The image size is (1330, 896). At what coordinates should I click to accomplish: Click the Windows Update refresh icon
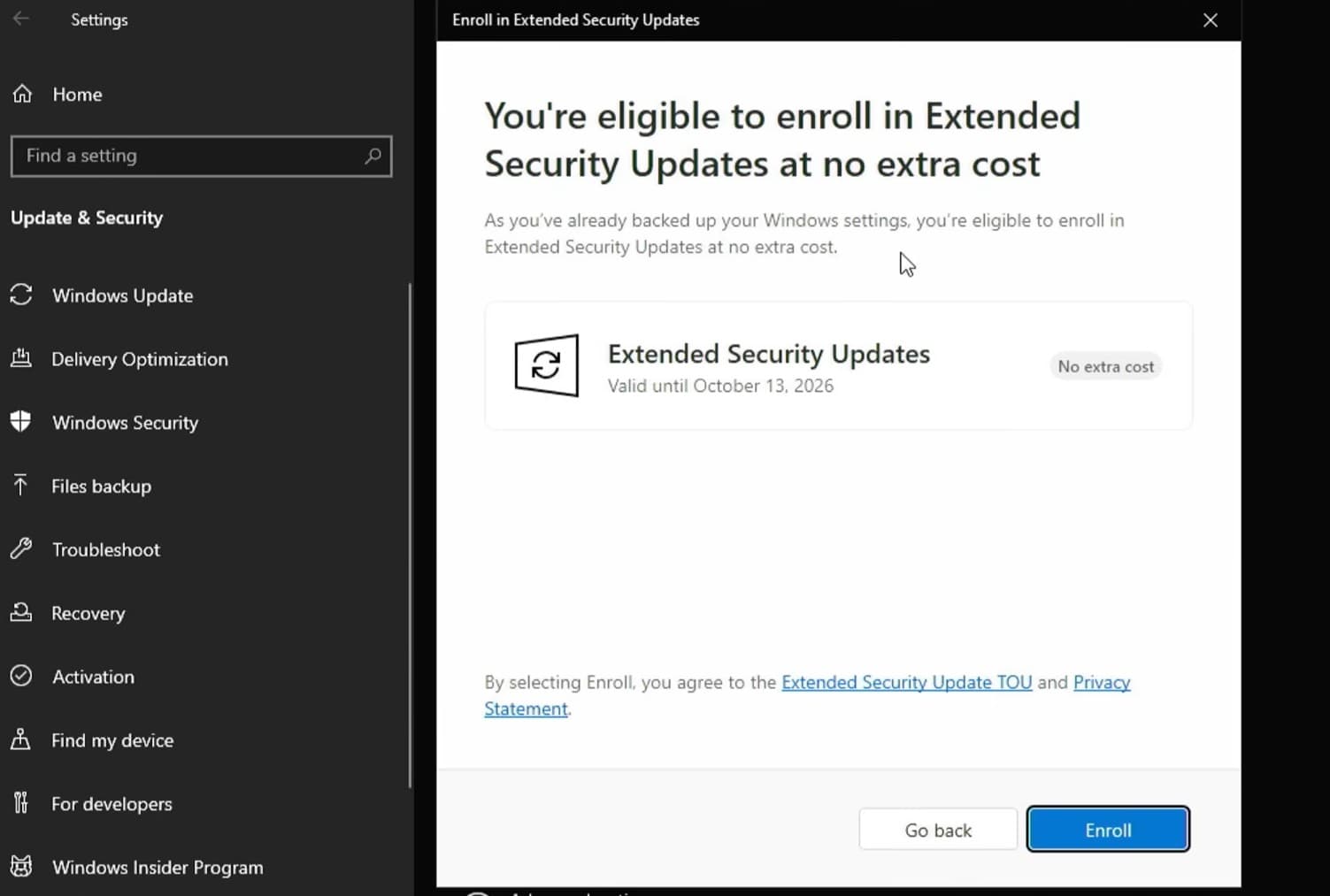tap(21, 295)
